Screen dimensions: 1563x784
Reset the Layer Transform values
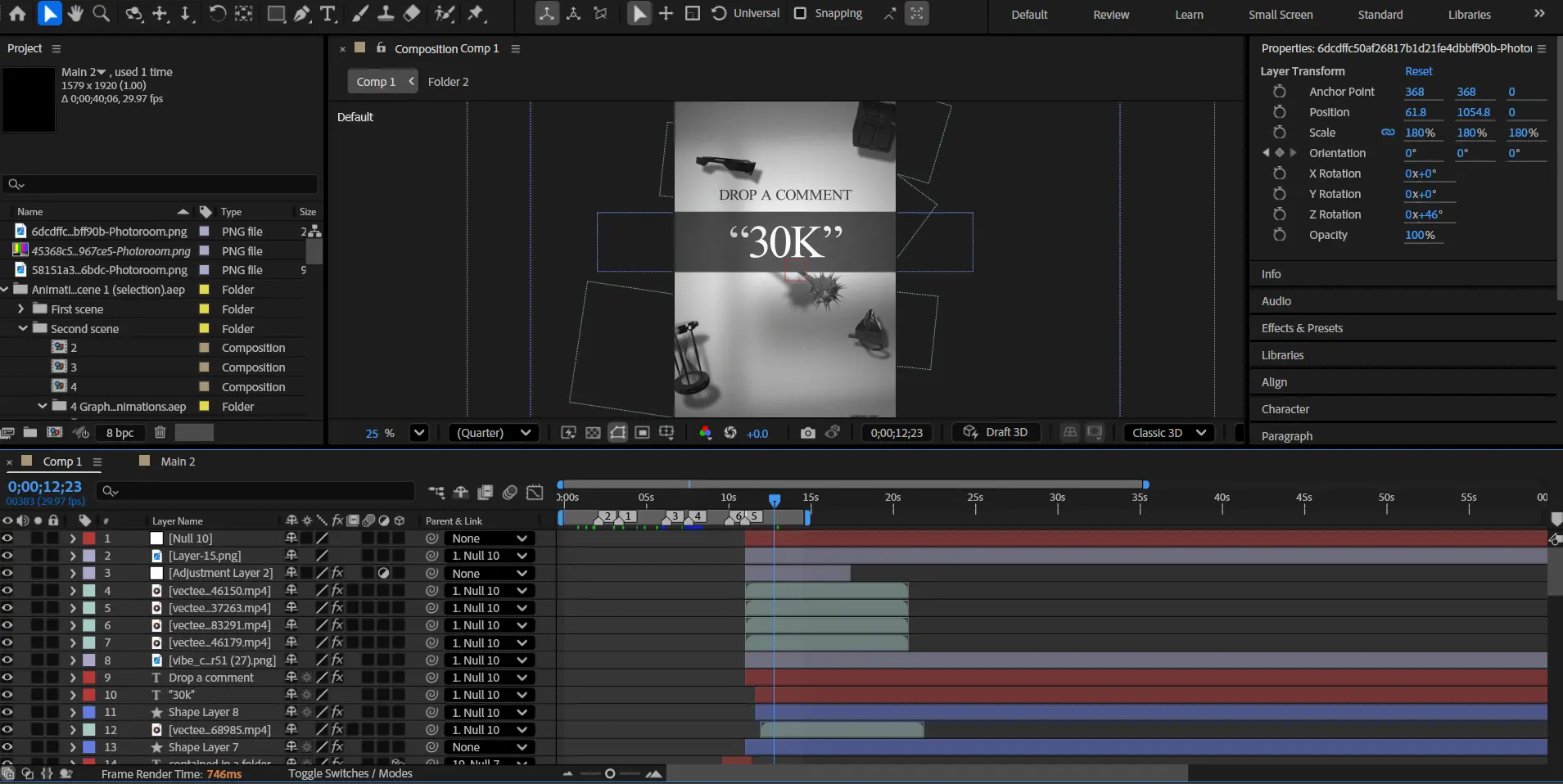pos(1418,71)
